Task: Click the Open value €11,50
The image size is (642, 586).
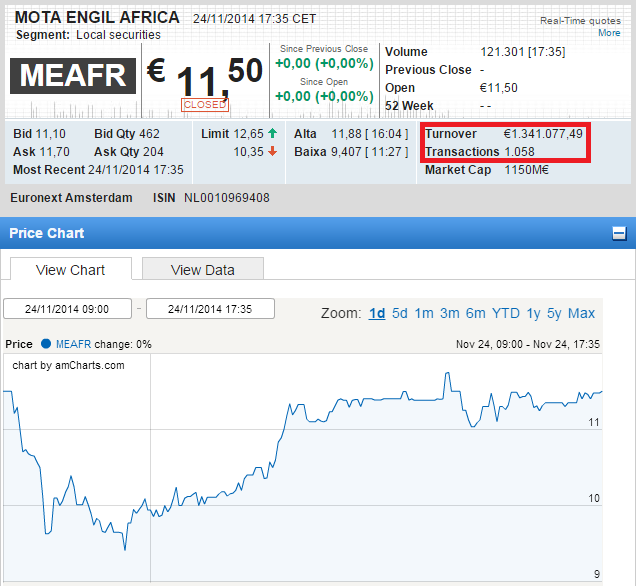Action: (498, 88)
